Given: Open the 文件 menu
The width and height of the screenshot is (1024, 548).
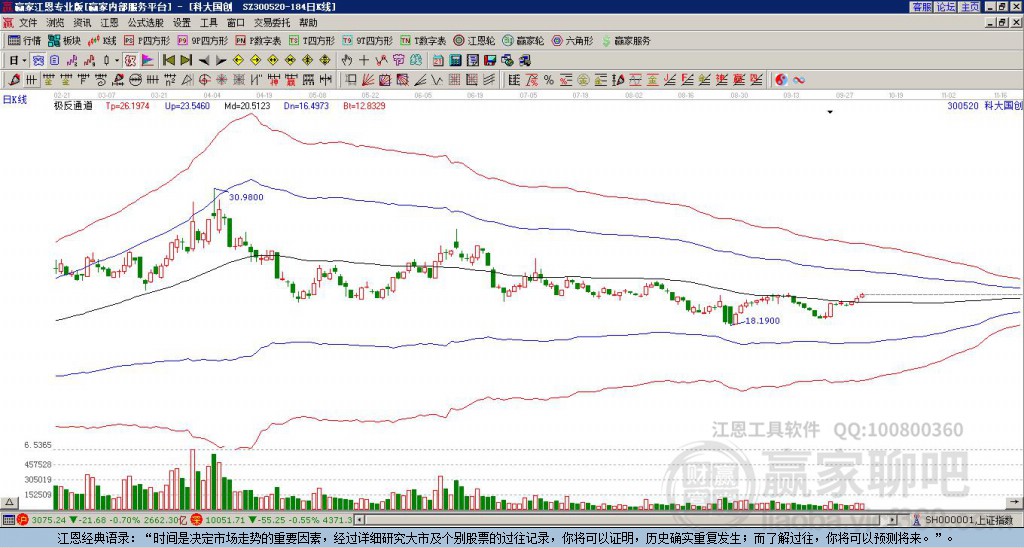Looking at the screenshot, I should 28,23.
